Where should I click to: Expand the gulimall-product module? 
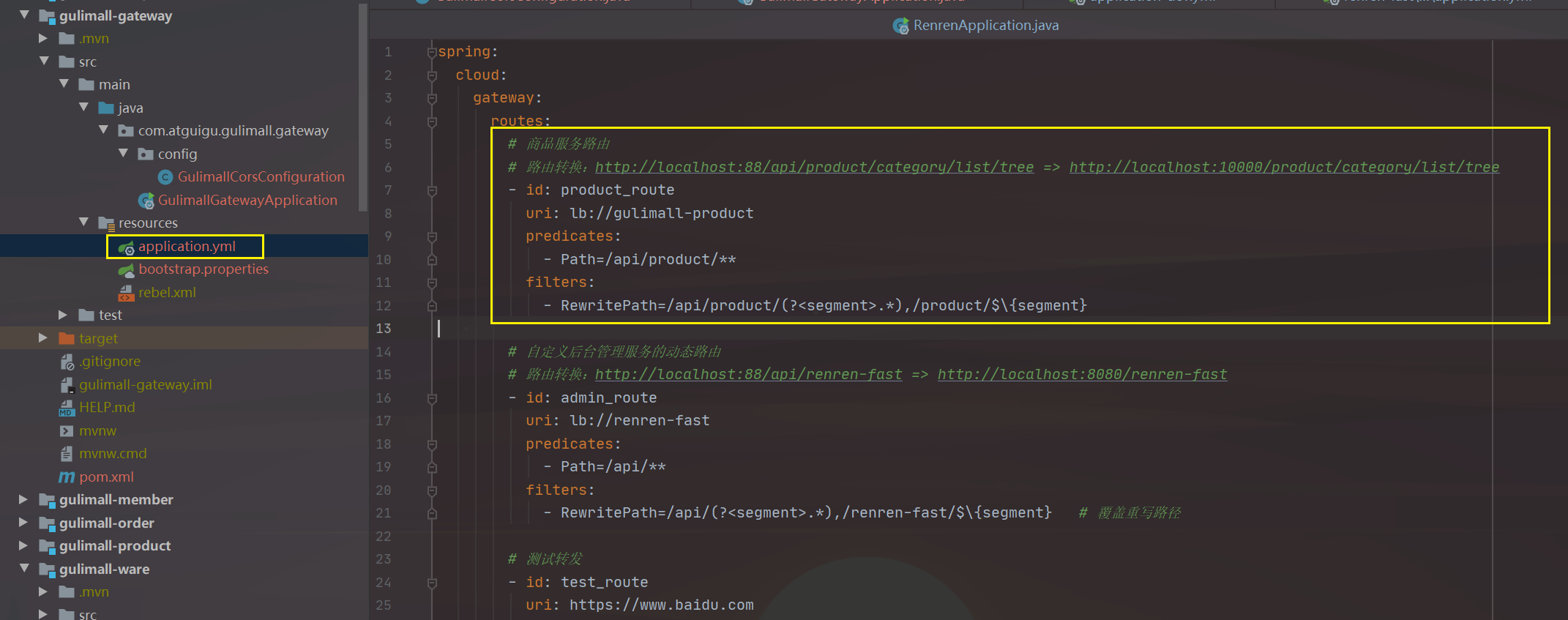23,545
